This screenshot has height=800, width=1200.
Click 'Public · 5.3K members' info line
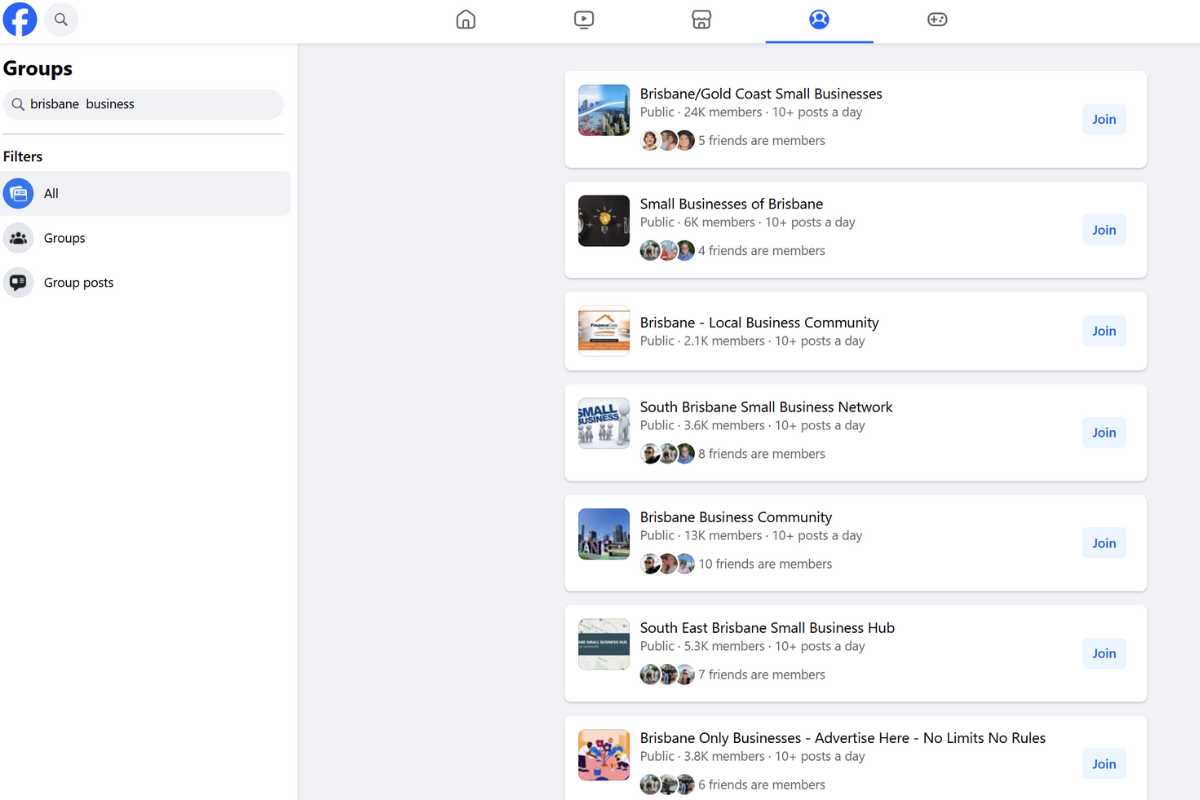point(753,647)
